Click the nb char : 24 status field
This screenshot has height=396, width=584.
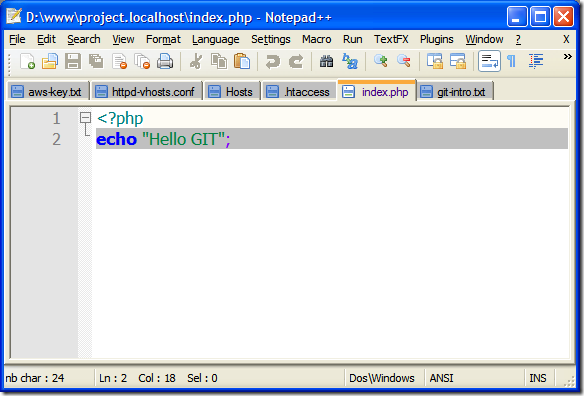point(35,378)
